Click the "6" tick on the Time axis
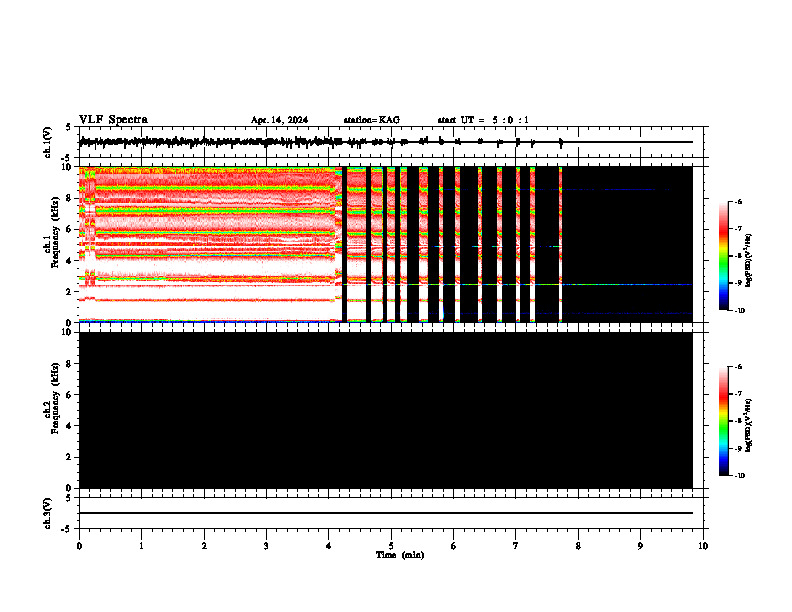This screenshot has height=612, width=792. pos(454,546)
